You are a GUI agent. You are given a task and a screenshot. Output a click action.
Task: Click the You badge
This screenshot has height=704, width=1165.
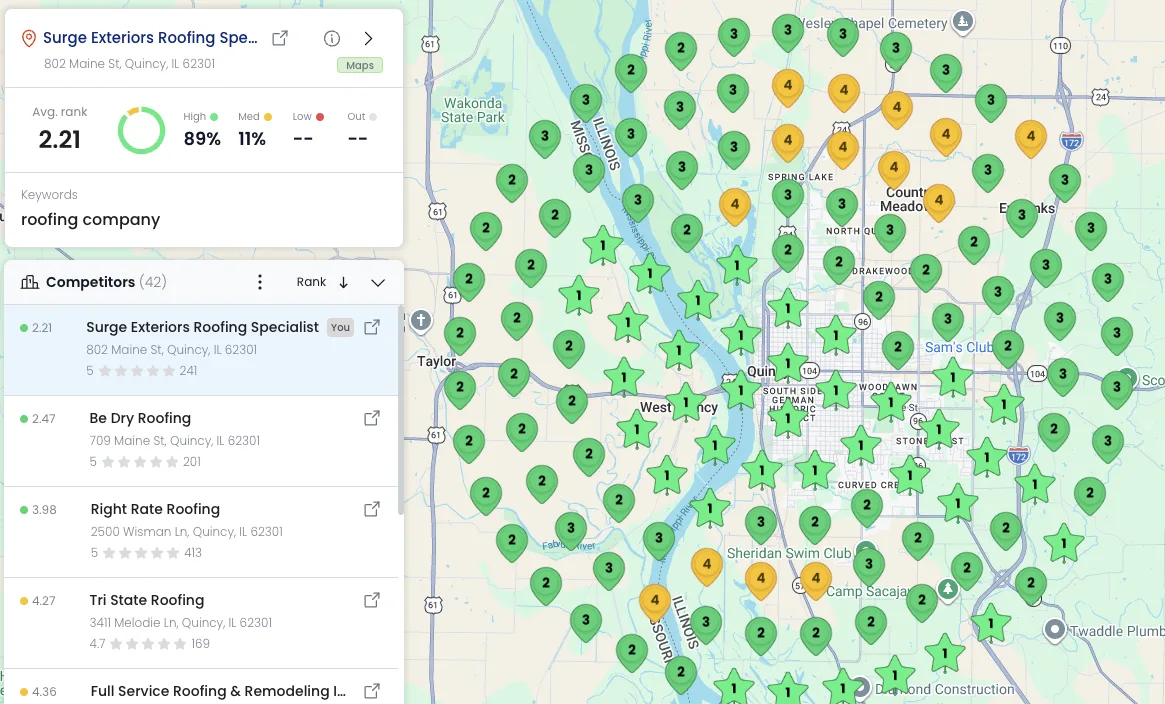tap(340, 327)
